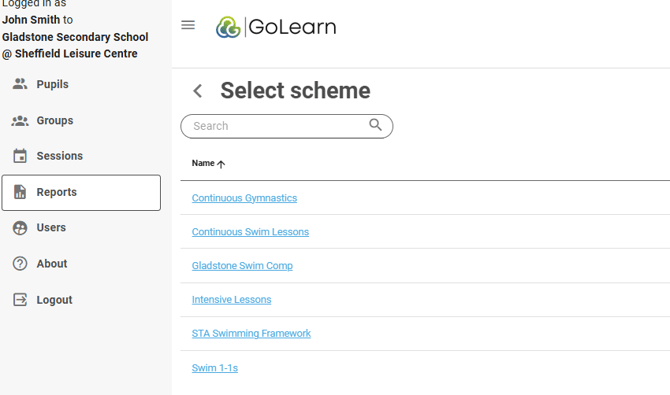Click the GoLearn logo
Image resolution: width=670 pixels, height=395 pixels.
pyautogui.click(x=276, y=27)
